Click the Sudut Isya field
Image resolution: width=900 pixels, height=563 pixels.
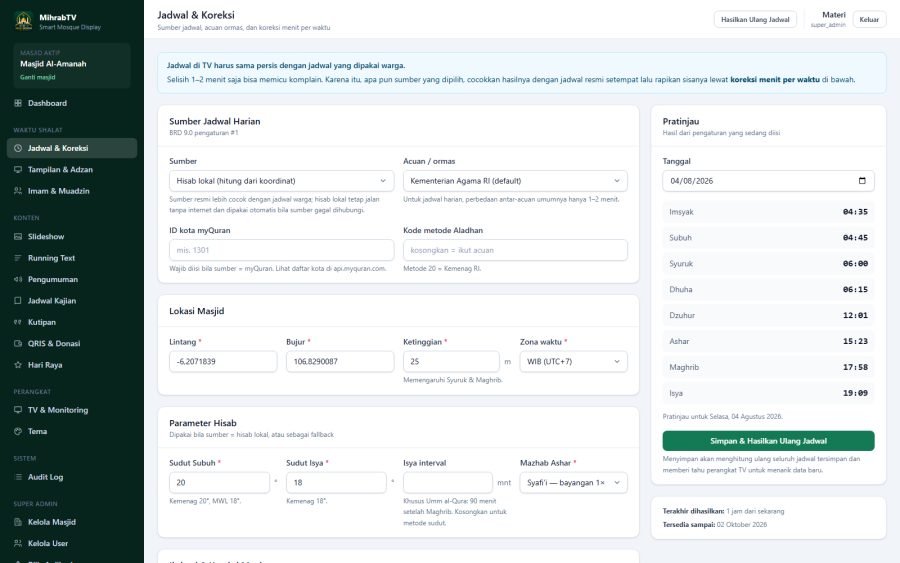point(336,483)
